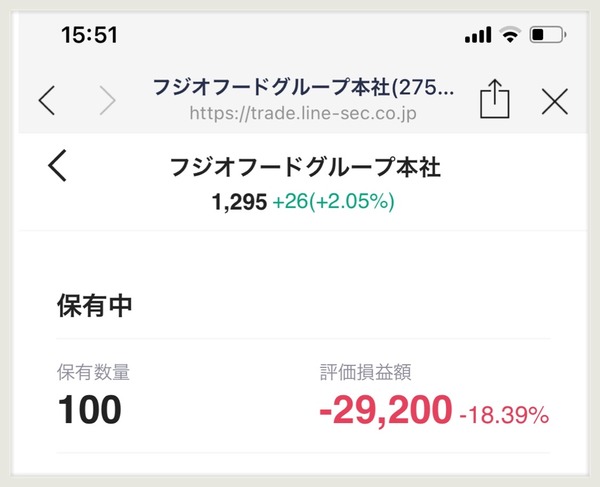Tap the 評価損益額 label

(365, 372)
